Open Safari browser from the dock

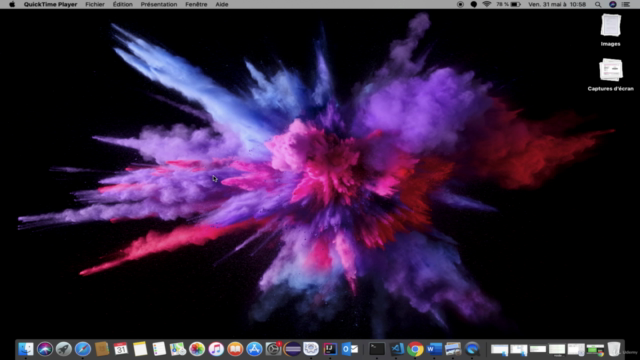coord(83,349)
